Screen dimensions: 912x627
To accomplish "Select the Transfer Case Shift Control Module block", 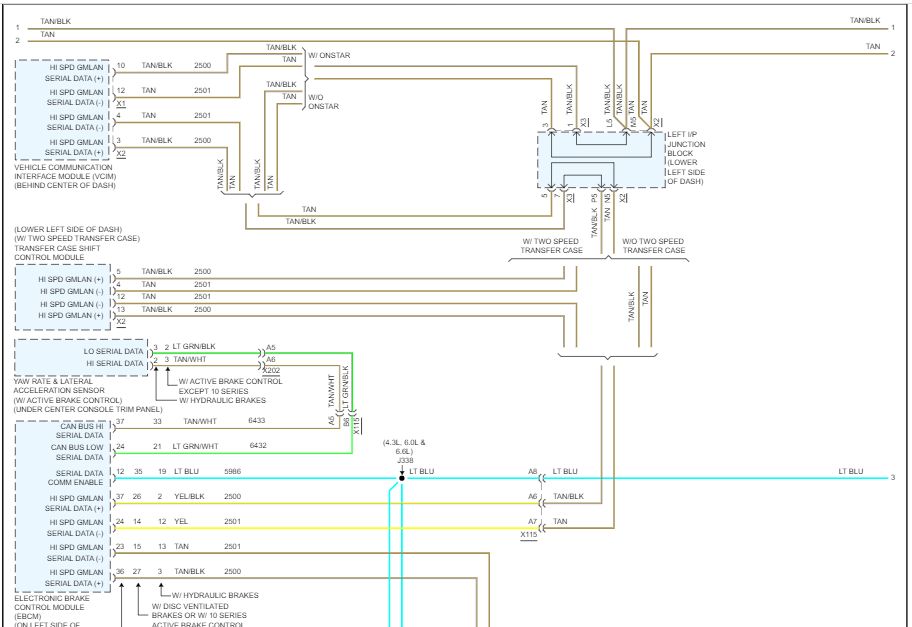I will tap(60, 295).
